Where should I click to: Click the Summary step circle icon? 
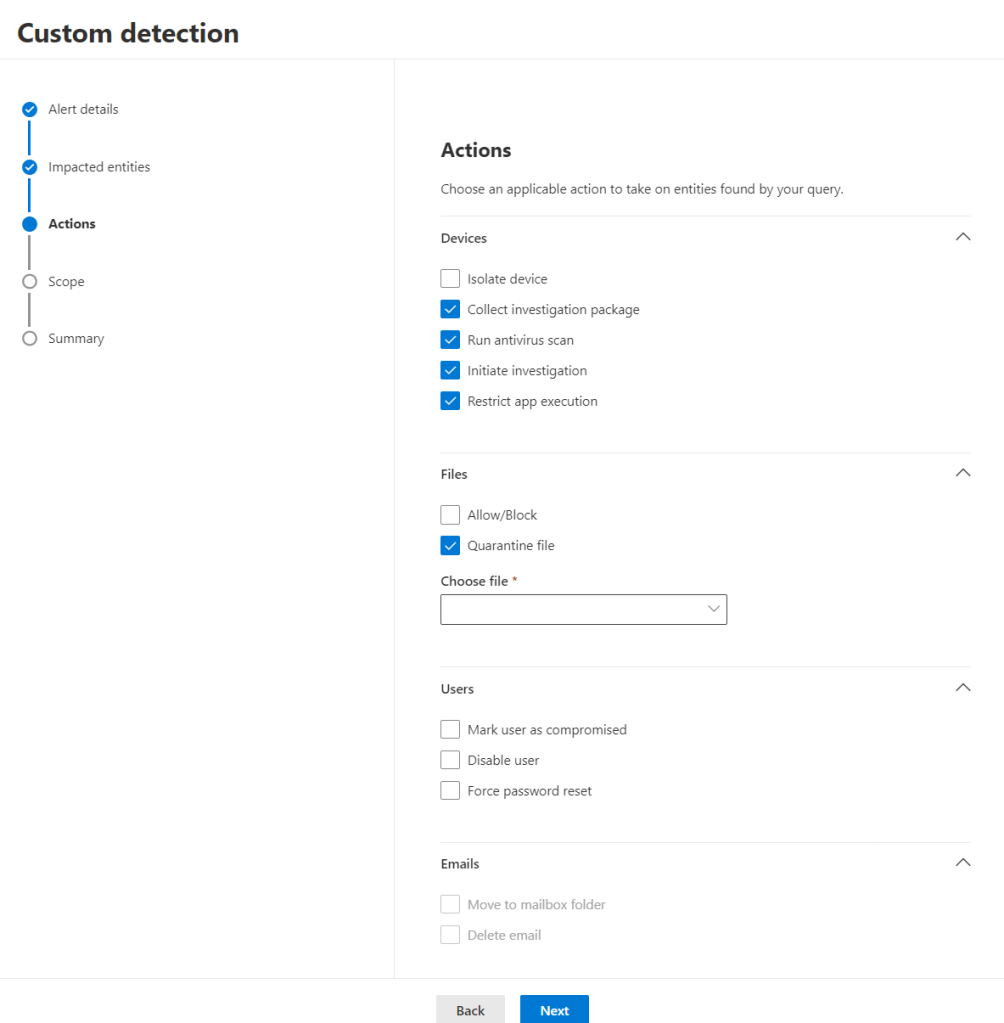[29, 339]
